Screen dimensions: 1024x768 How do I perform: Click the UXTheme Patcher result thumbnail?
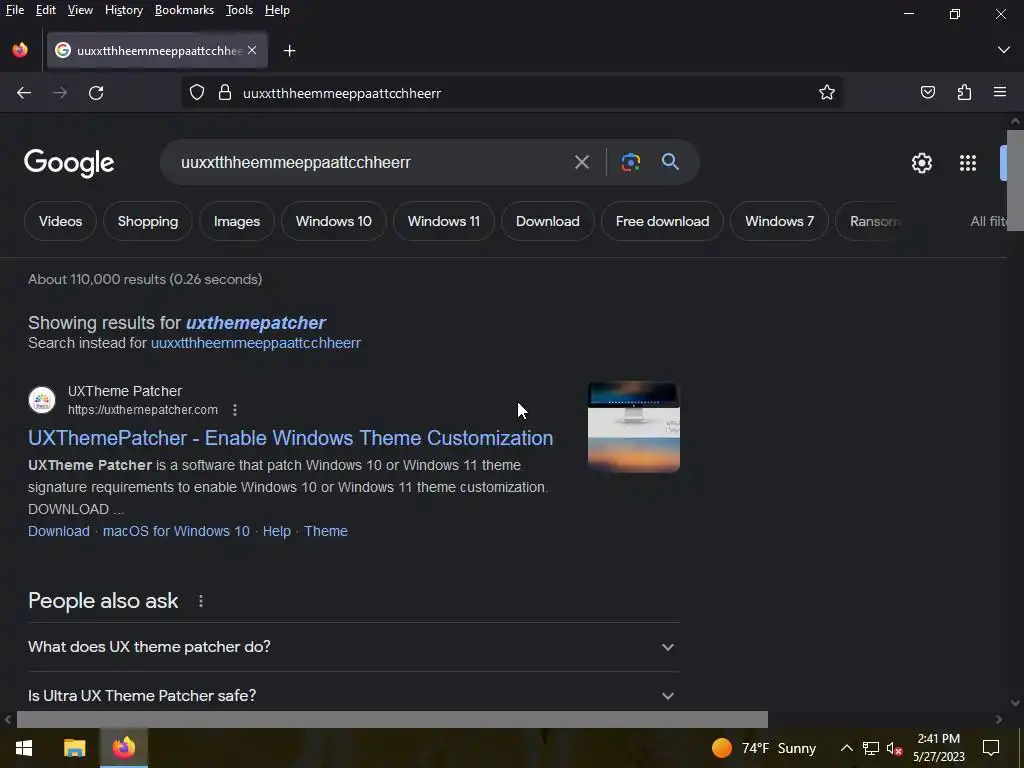pos(633,426)
